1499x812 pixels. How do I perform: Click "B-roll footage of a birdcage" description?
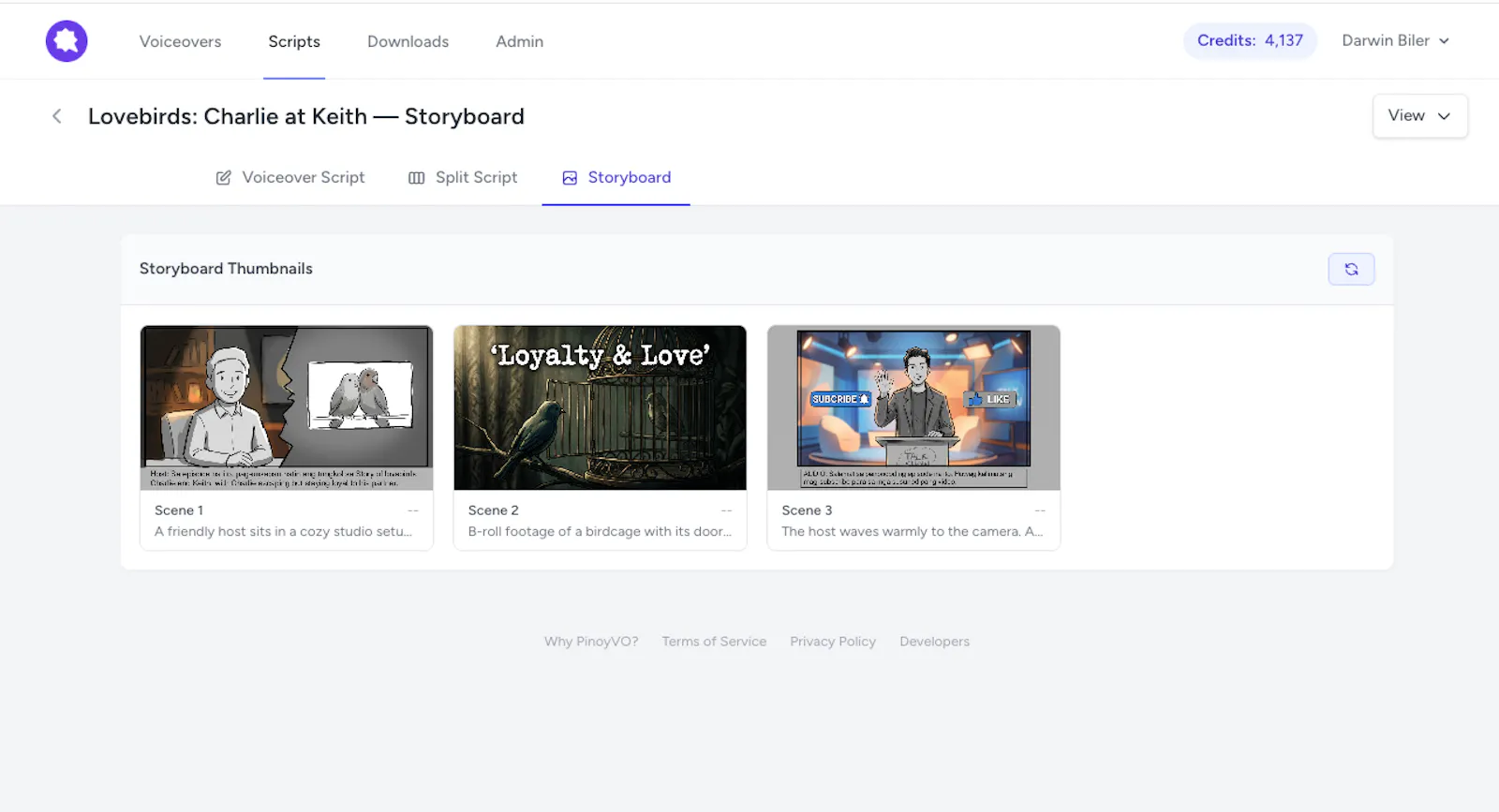[x=600, y=531]
